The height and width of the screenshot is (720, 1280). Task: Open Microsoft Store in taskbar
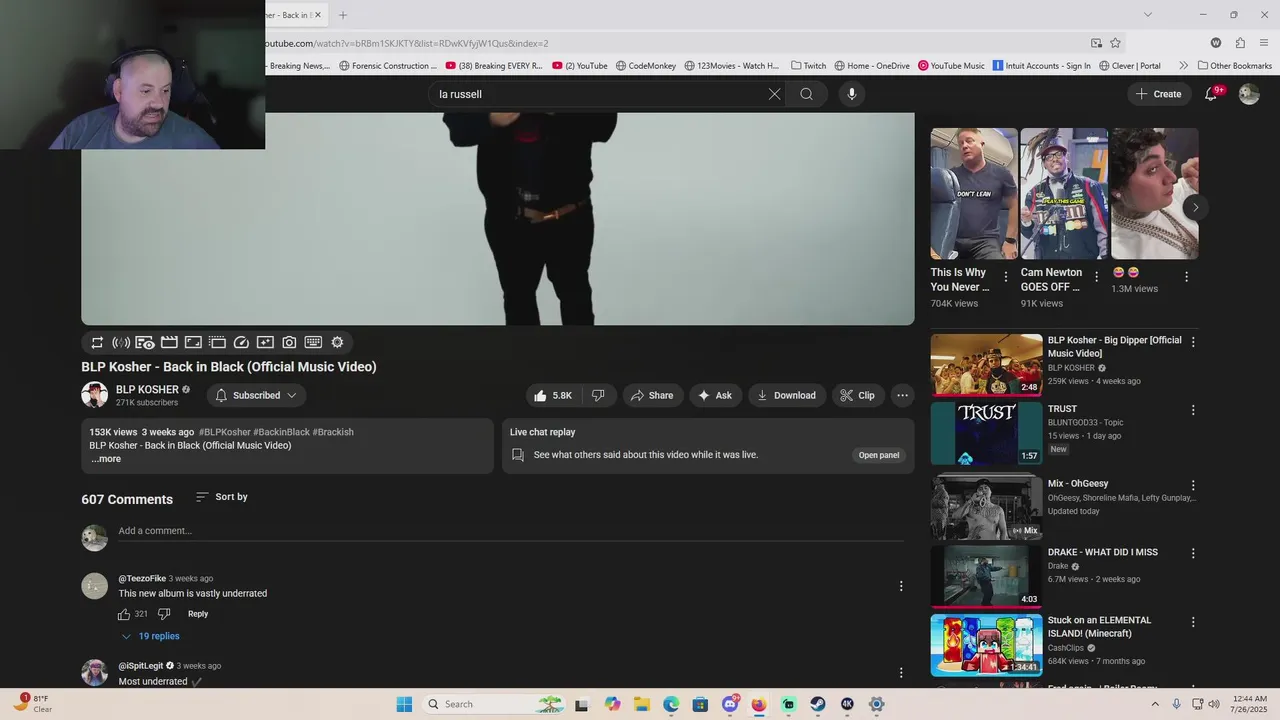click(700, 704)
